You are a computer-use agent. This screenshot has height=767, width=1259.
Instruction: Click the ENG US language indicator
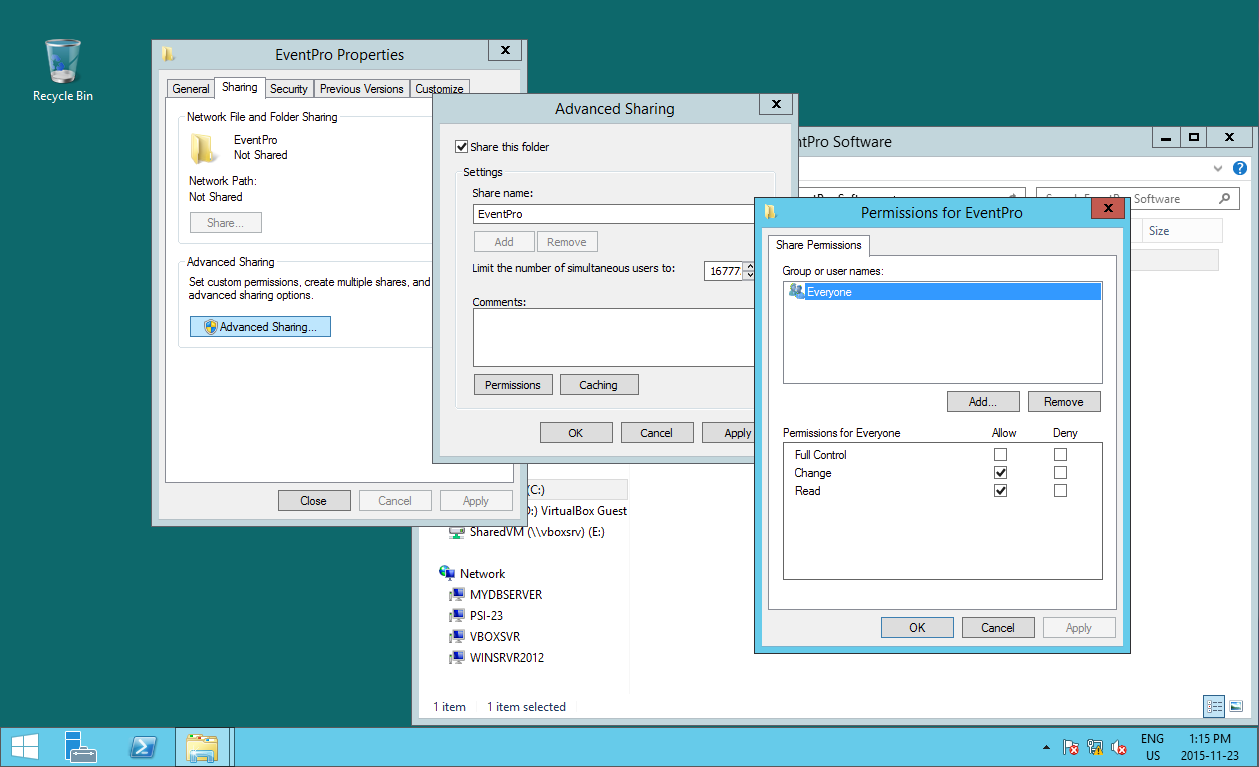click(x=1153, y=747)
